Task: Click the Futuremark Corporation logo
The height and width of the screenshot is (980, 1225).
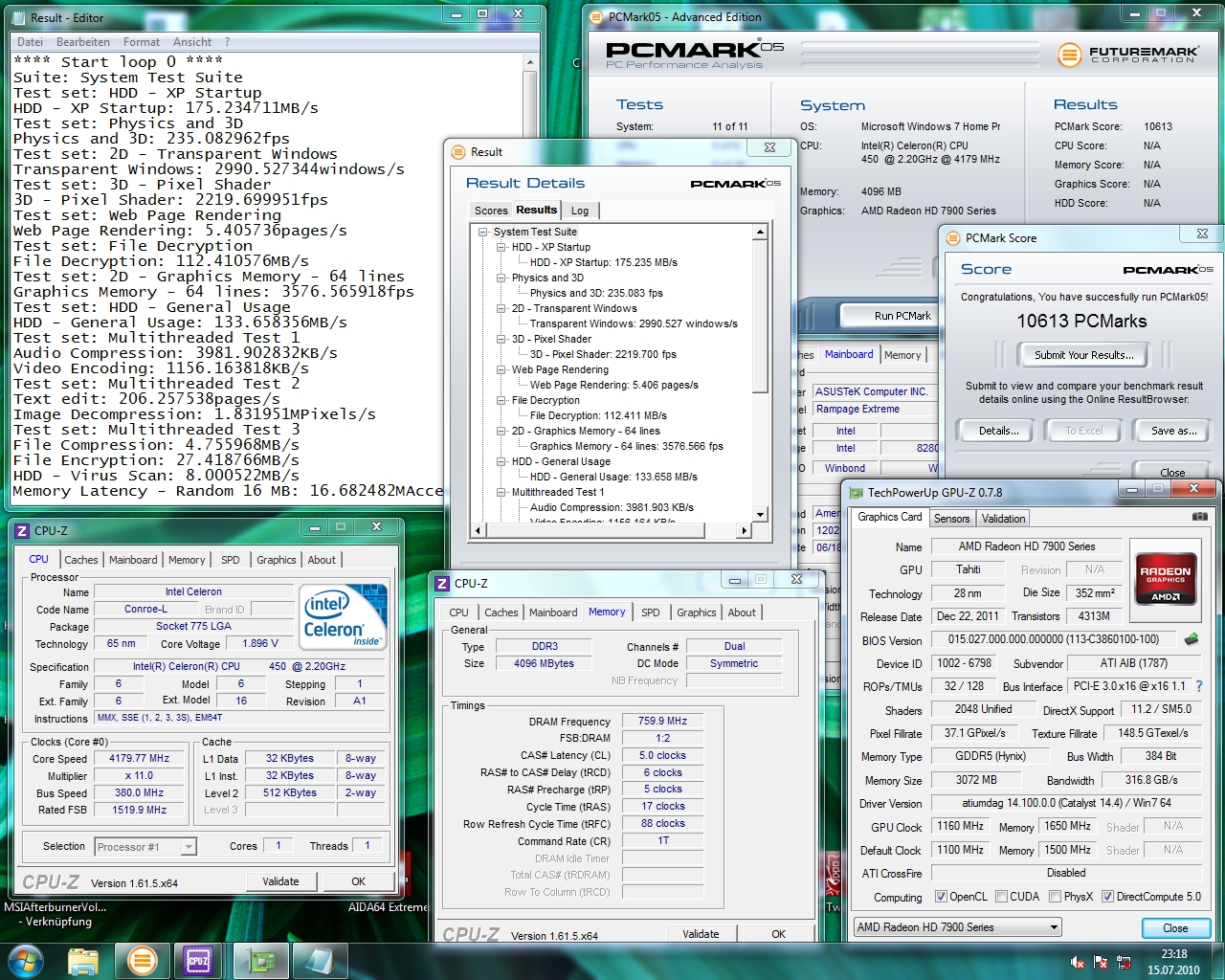Action: pos(1129,55)
